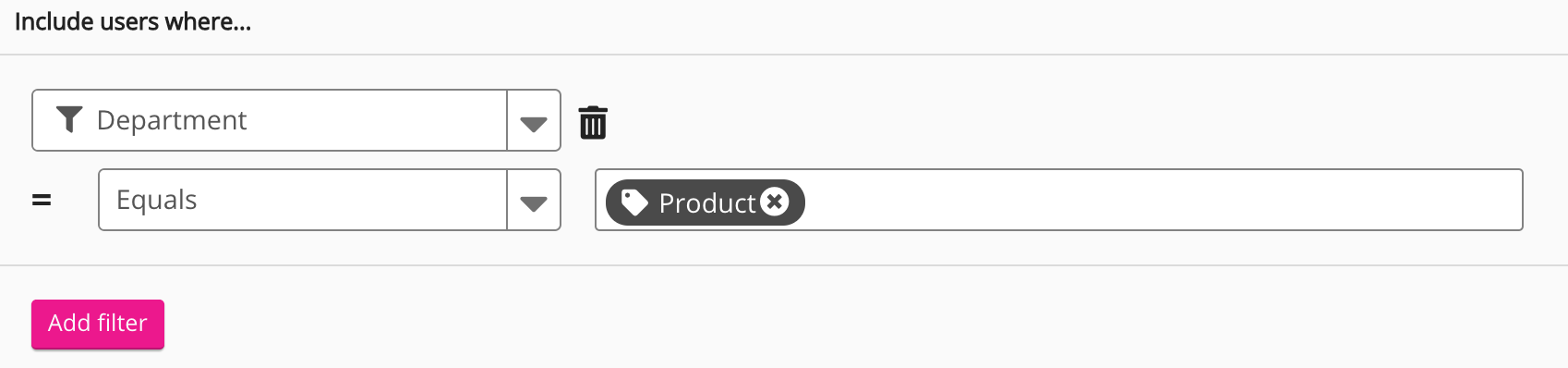Select the Product chip label
1568x368 pixels.
707,203
